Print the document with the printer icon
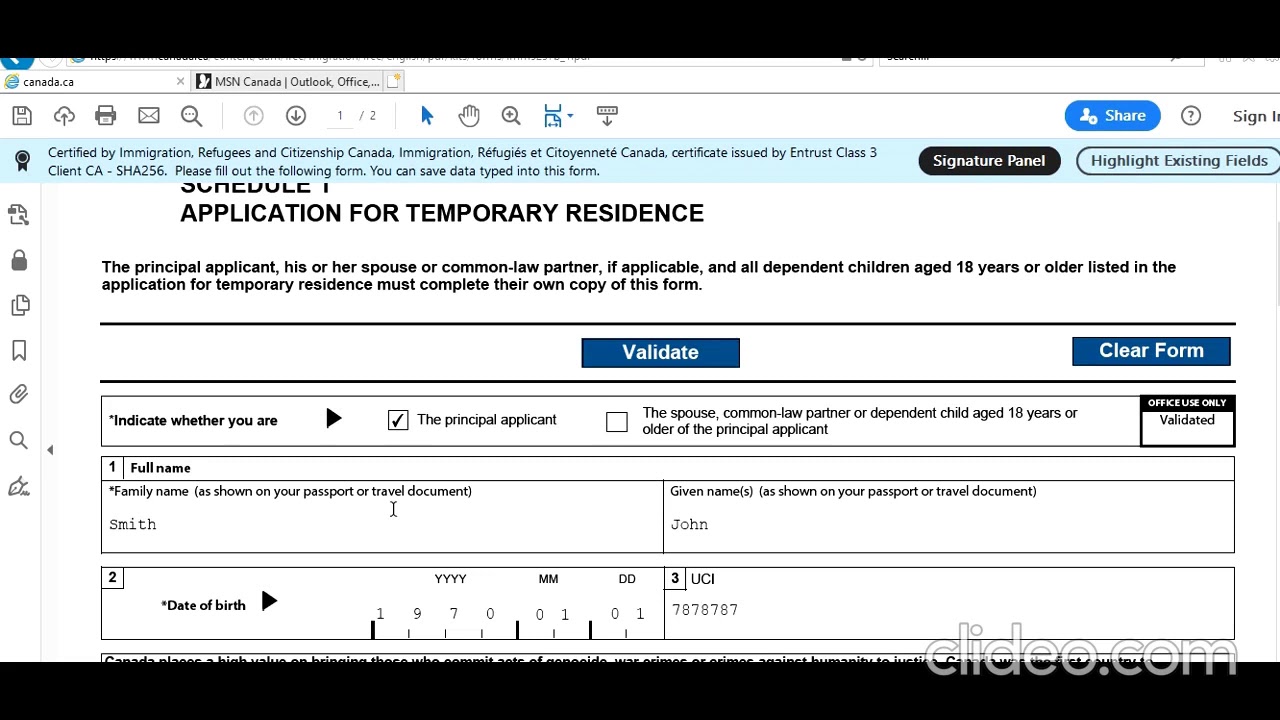The height and width of the screenshot is (720, 1280). click(x=106, y=116)
